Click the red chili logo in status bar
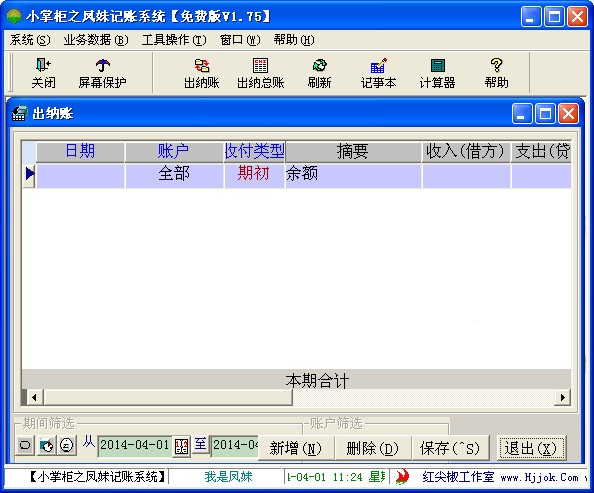594x493 pixels. tap(402, 476)
